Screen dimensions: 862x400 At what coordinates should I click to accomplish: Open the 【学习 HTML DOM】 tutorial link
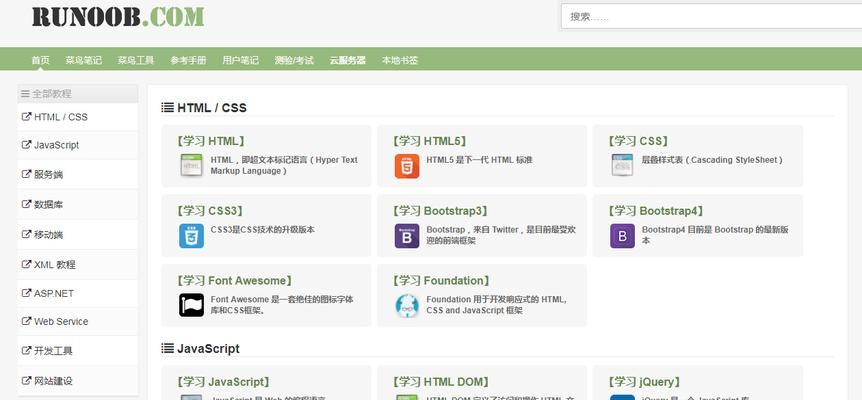click(x=441, y=382)
